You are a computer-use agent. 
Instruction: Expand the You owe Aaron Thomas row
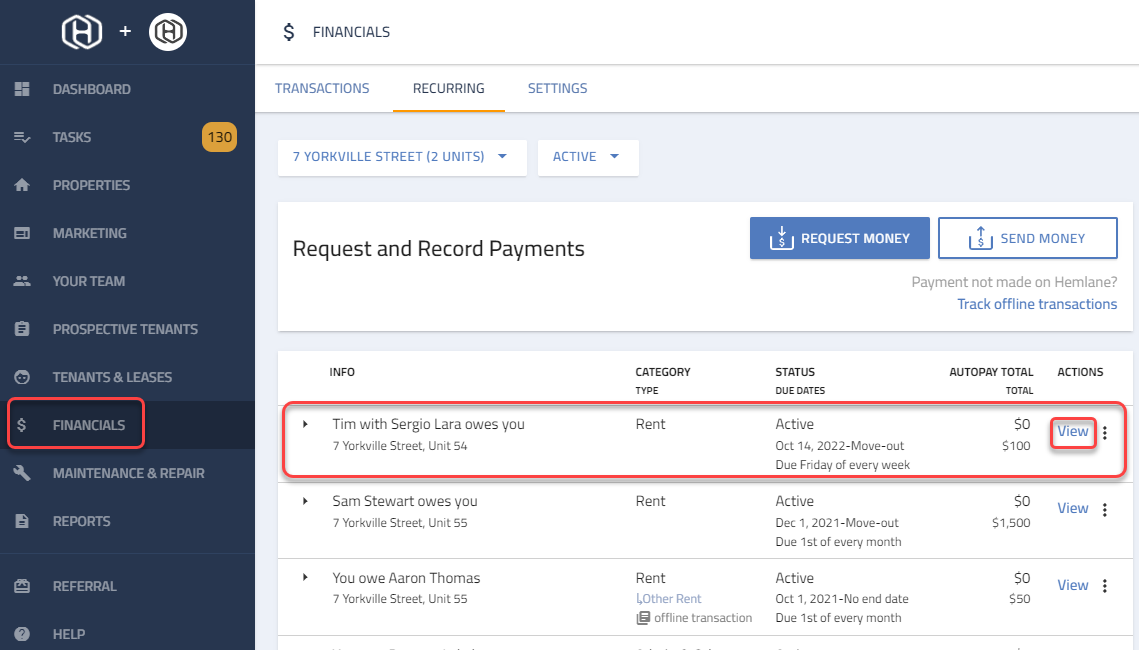[x=306, y=578]
